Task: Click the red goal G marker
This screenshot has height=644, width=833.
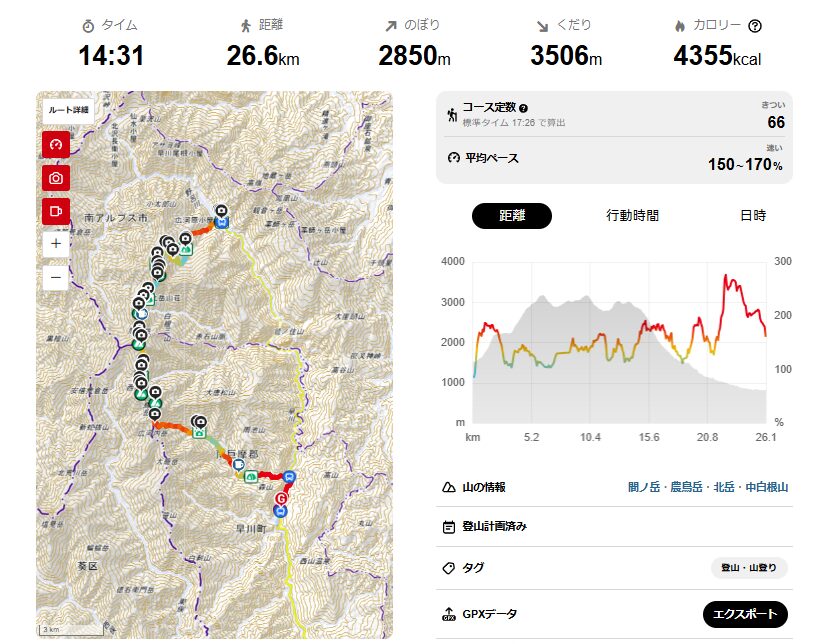Action: [281, 498]
